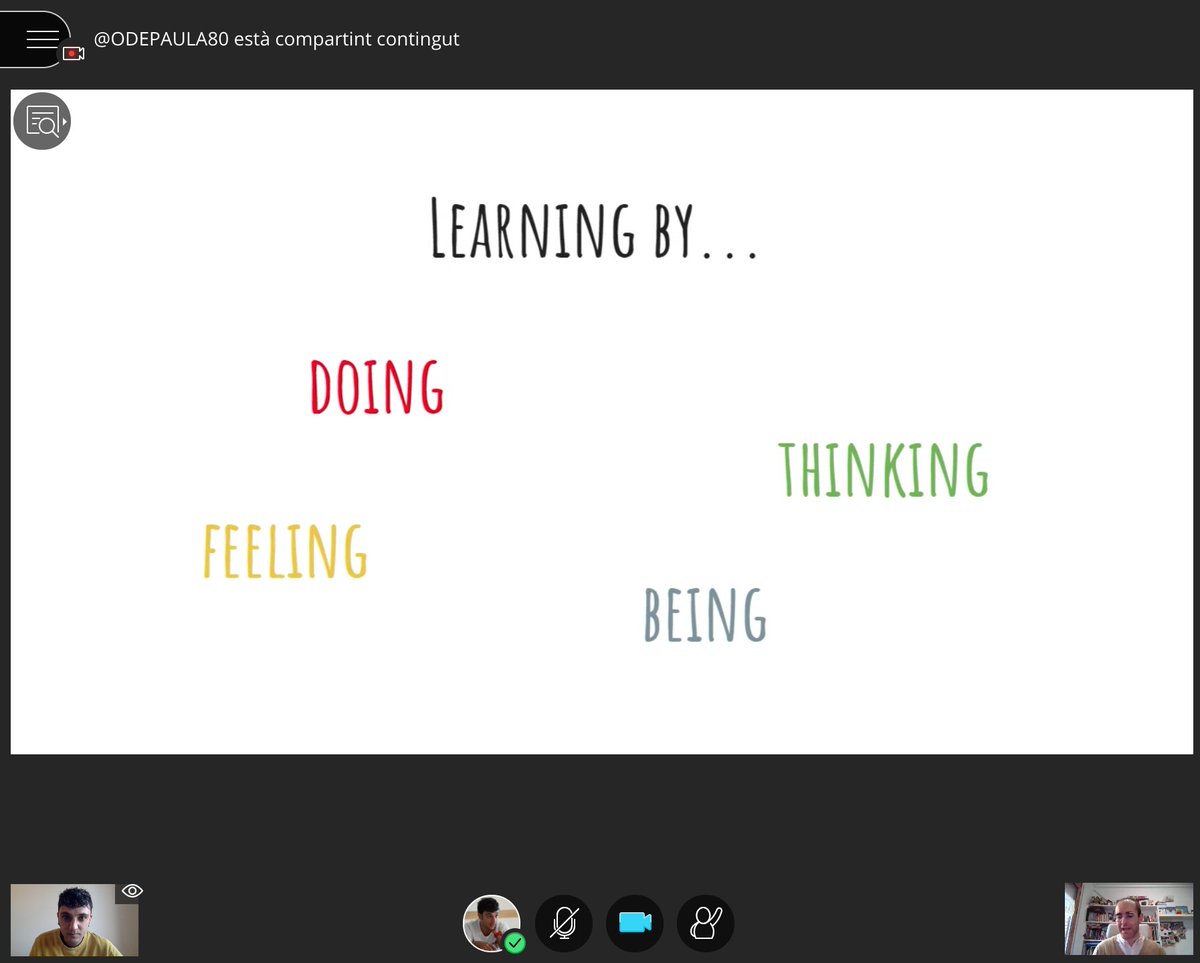Click the eye icon on self-view

point(132,891)
